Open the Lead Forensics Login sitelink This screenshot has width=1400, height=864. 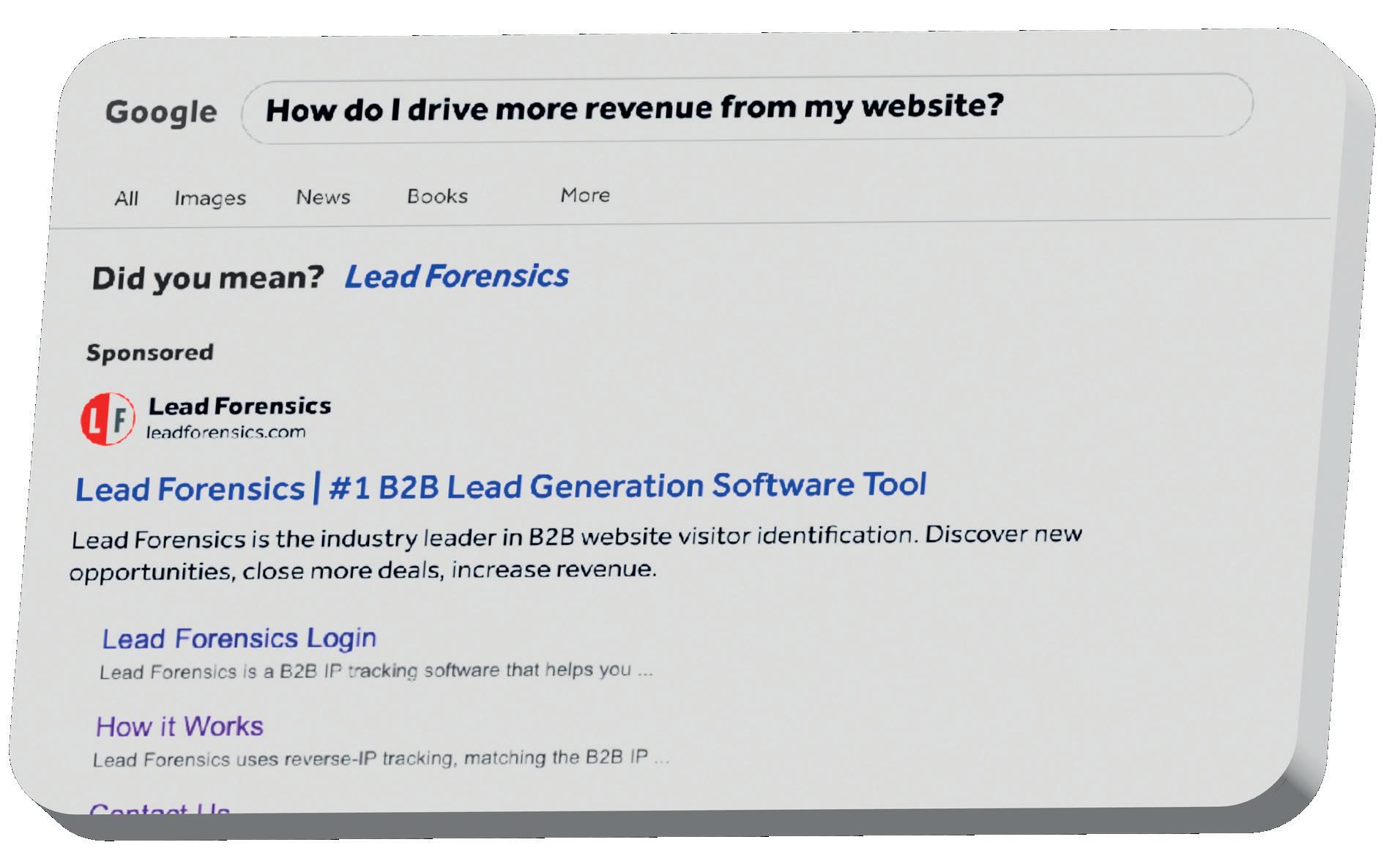(x=239, y=638)
